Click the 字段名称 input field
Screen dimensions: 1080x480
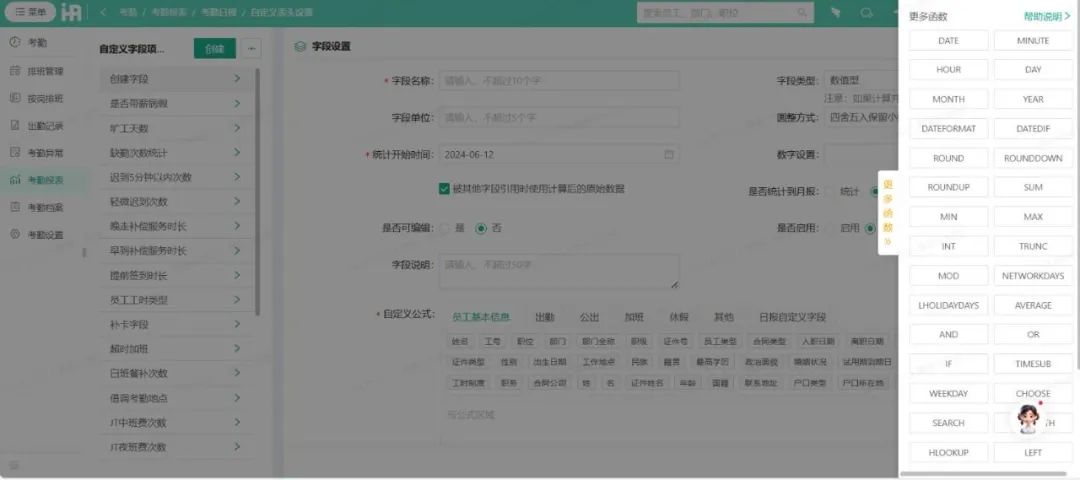[559, 81]
